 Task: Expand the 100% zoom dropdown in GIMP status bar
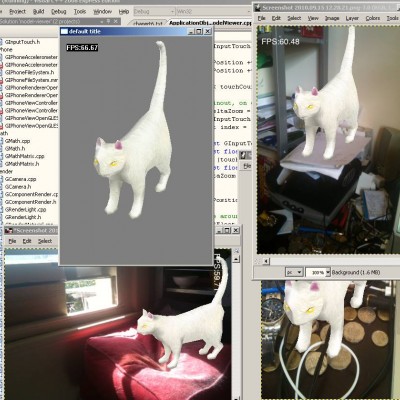tap(328, 272)
